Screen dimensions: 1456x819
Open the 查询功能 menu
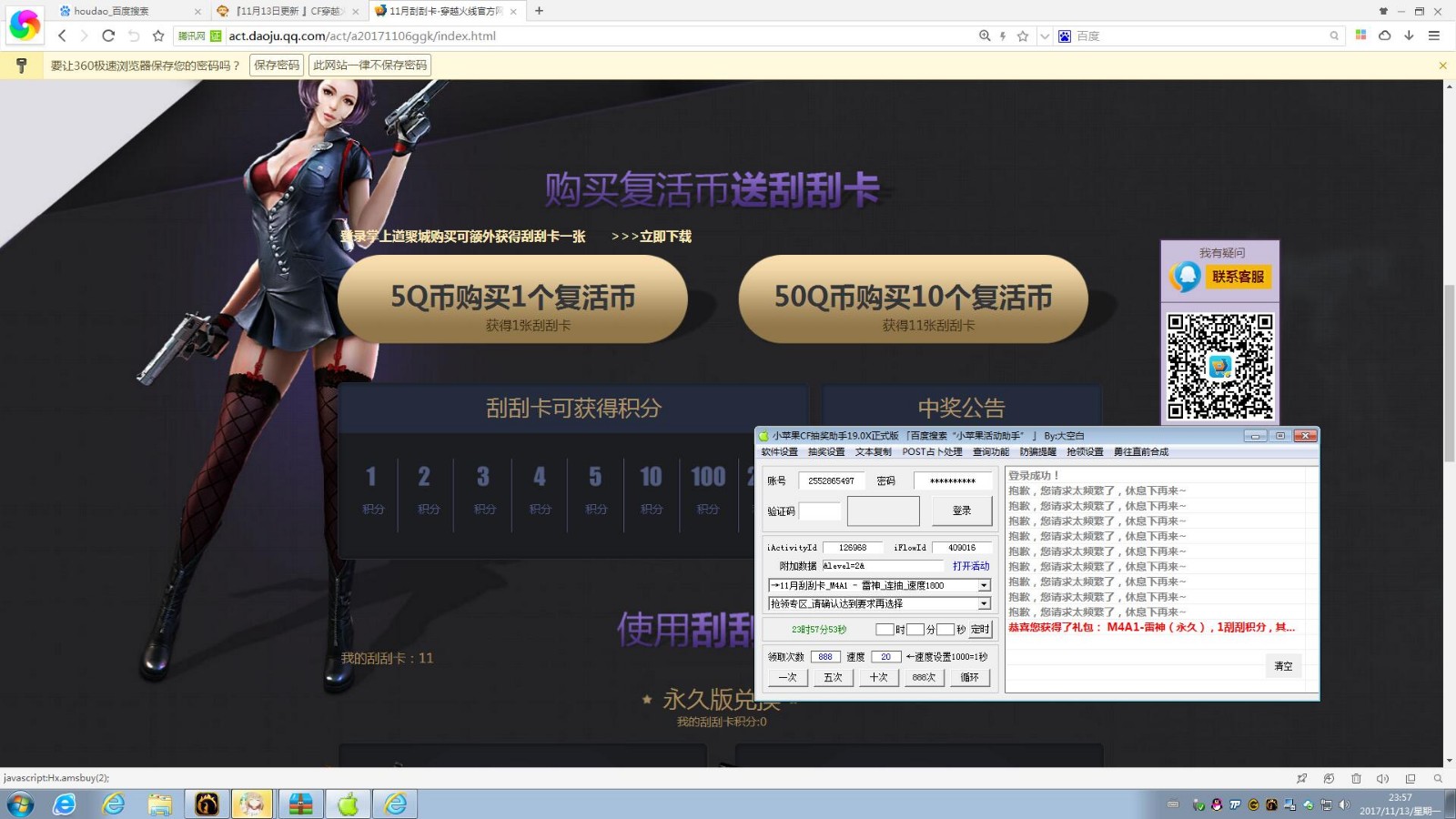coord(990,451)
